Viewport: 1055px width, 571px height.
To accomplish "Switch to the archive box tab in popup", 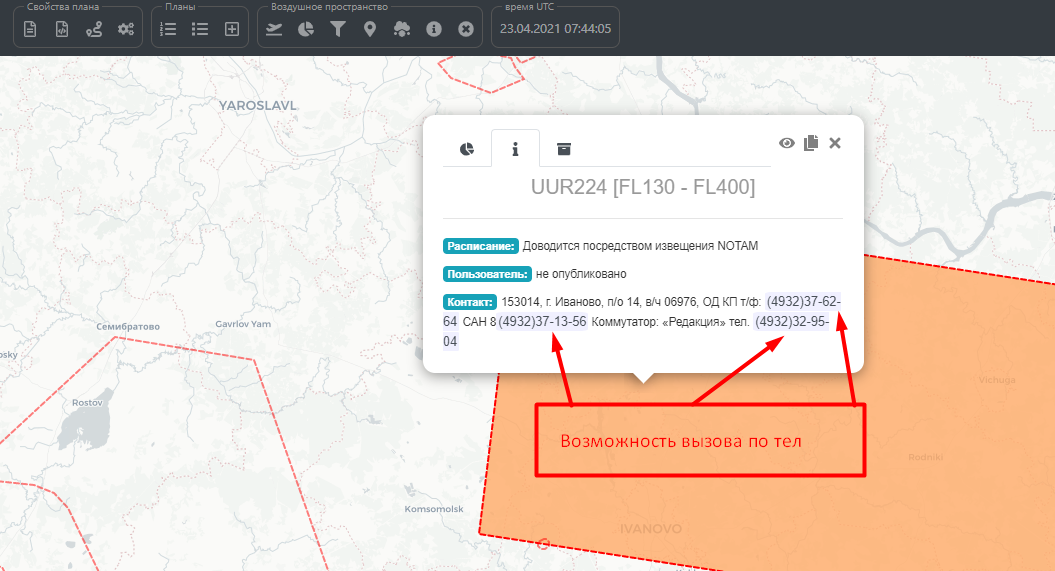I will (x=564, y=149).
